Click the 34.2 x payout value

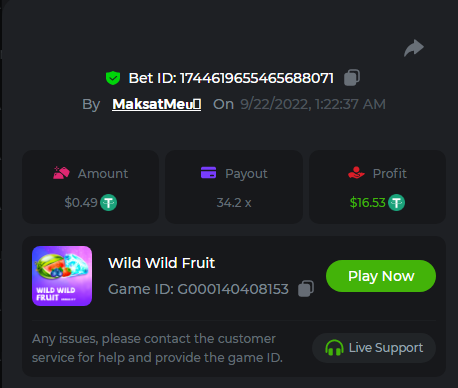(x=234, y=203)
